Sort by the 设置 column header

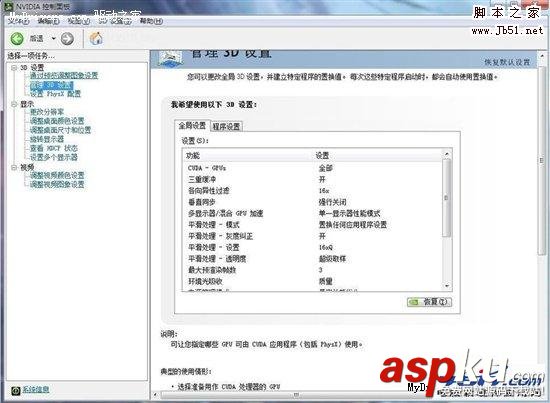[x=377, y=155]
